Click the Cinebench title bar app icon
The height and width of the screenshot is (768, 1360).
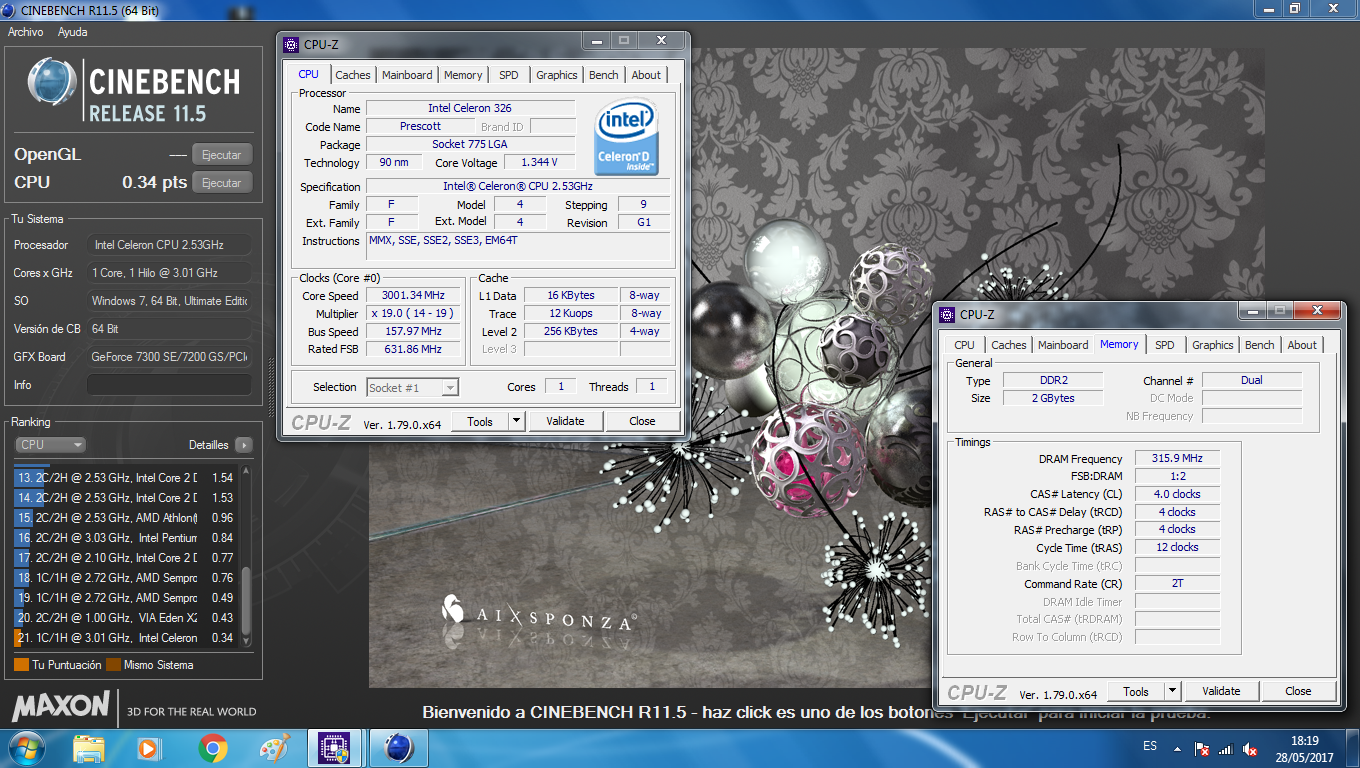pyautogui.click(x=9, y=10)
